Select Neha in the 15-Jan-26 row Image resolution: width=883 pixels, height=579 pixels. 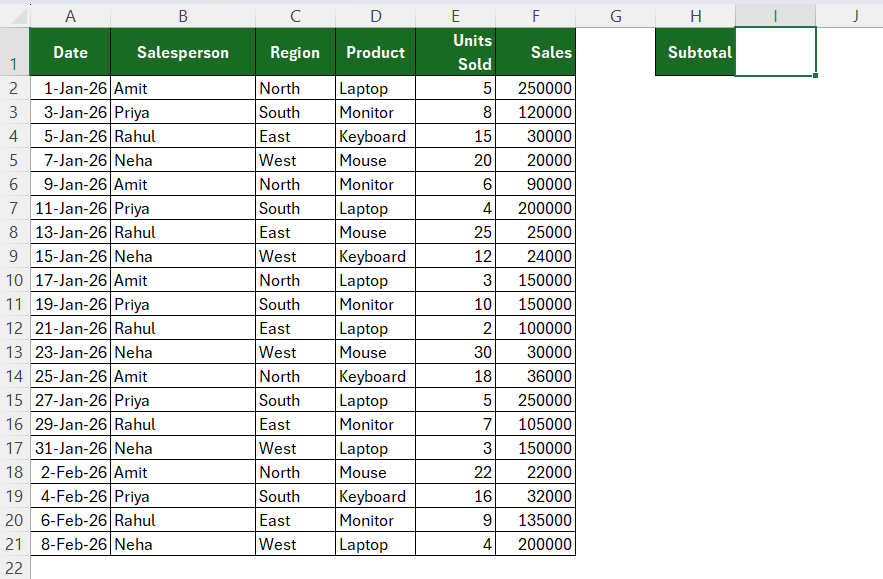[183, 256]
